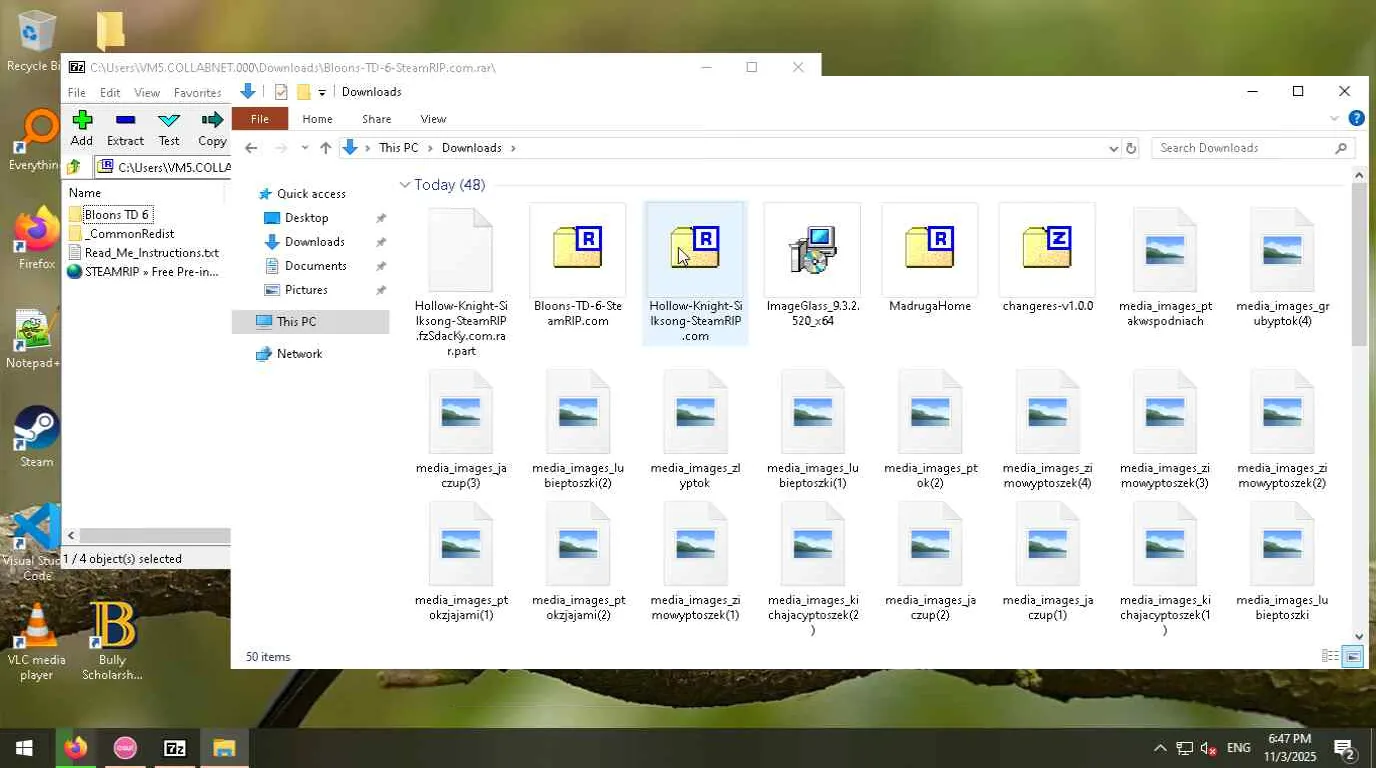Open Quick access in navigation pane
Viewport: 1376px width, 768px height.
click(x=311, y=194)
